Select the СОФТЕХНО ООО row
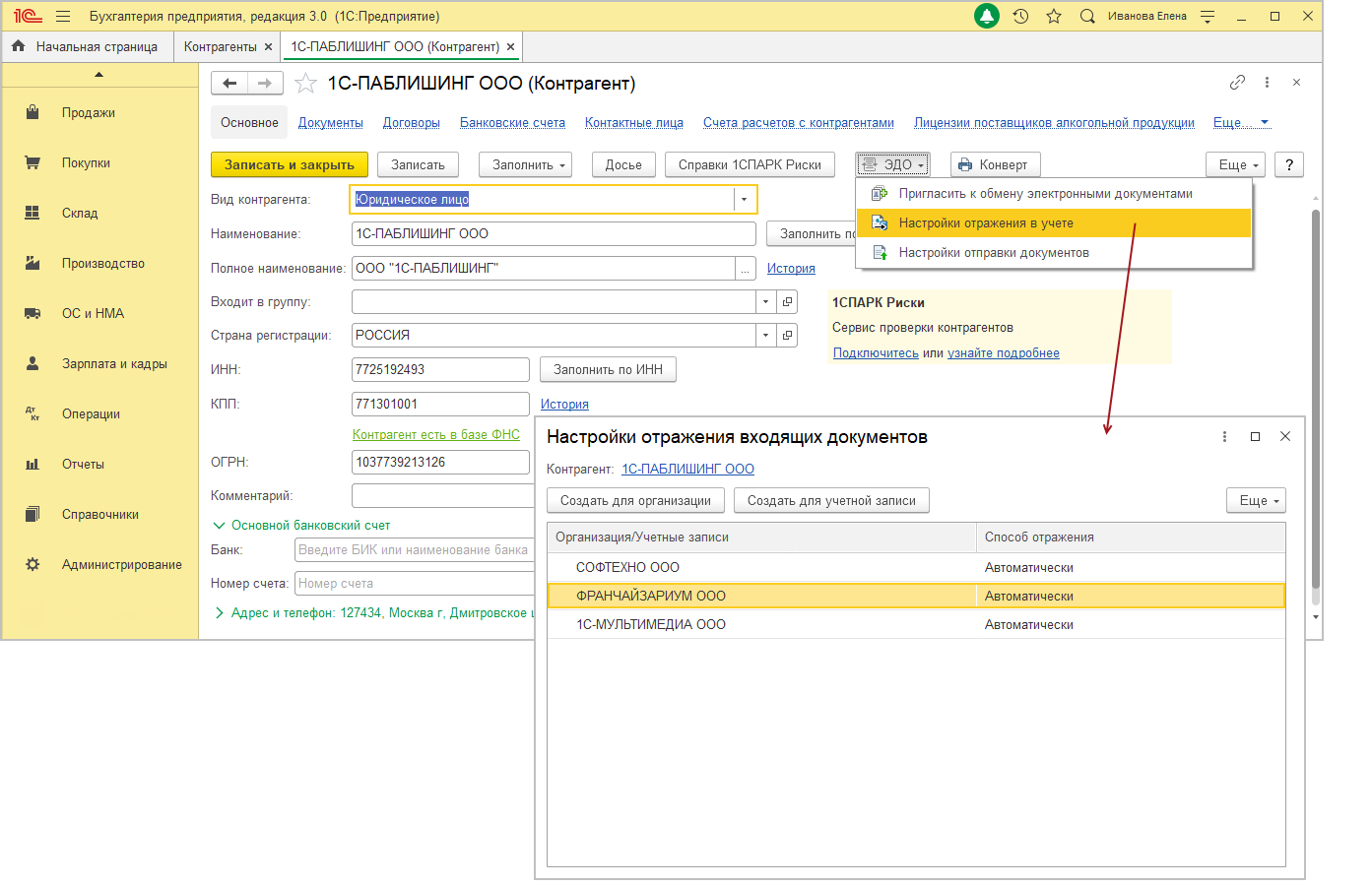This screenshot has width=1372, height=886. tap(916, 567)
